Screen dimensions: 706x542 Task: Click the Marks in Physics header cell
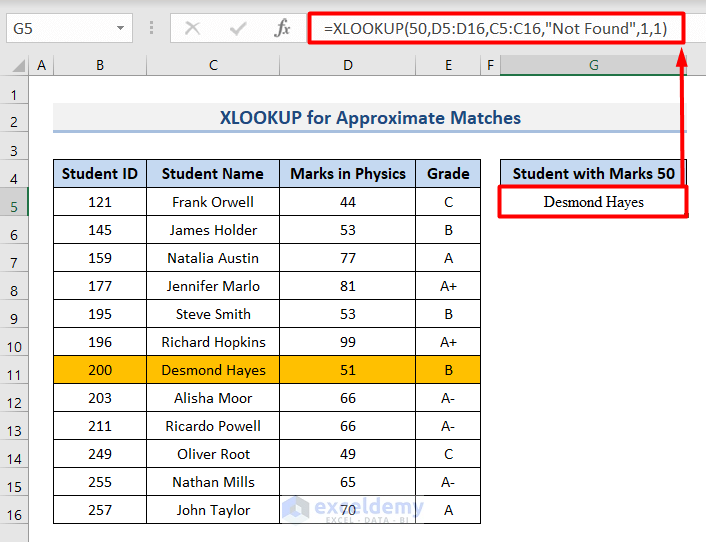(x=347, y=174)
